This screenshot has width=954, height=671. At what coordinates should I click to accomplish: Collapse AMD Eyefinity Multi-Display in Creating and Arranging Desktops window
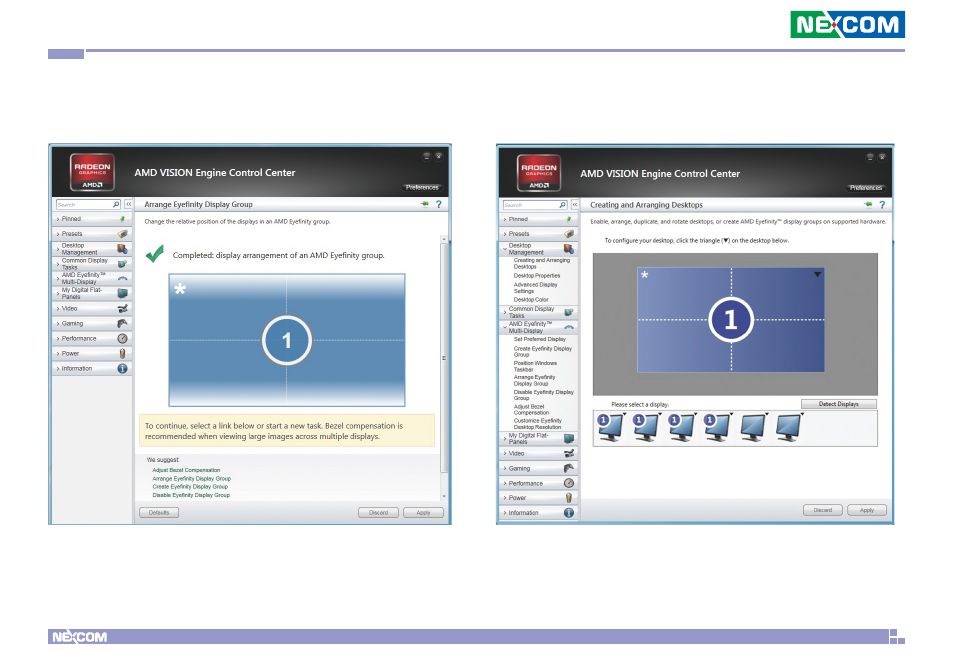coord(538,327)
